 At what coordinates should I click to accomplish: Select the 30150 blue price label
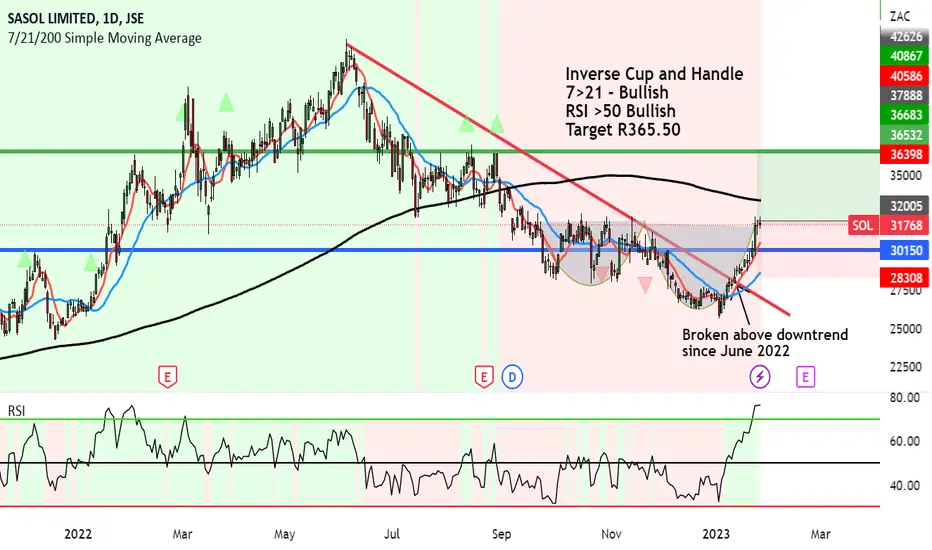[905, 251]
